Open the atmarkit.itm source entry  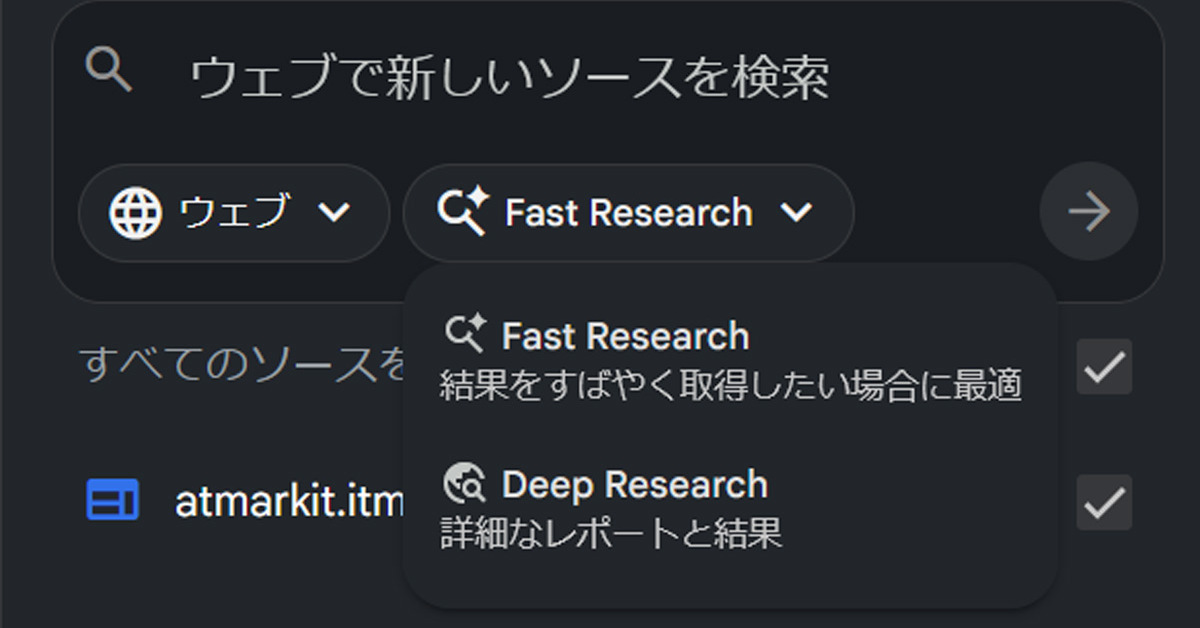[288, 502]
